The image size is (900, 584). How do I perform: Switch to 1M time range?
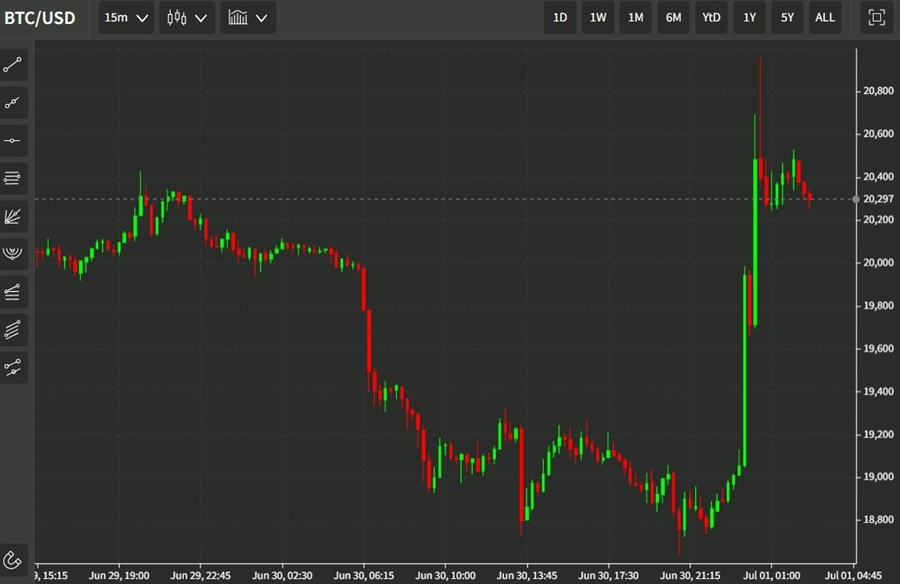click(x=635, y=17)
